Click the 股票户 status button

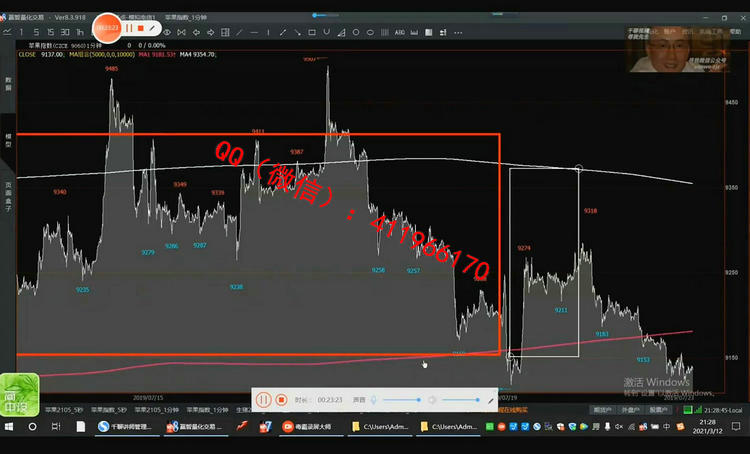(x=658, y=410)
